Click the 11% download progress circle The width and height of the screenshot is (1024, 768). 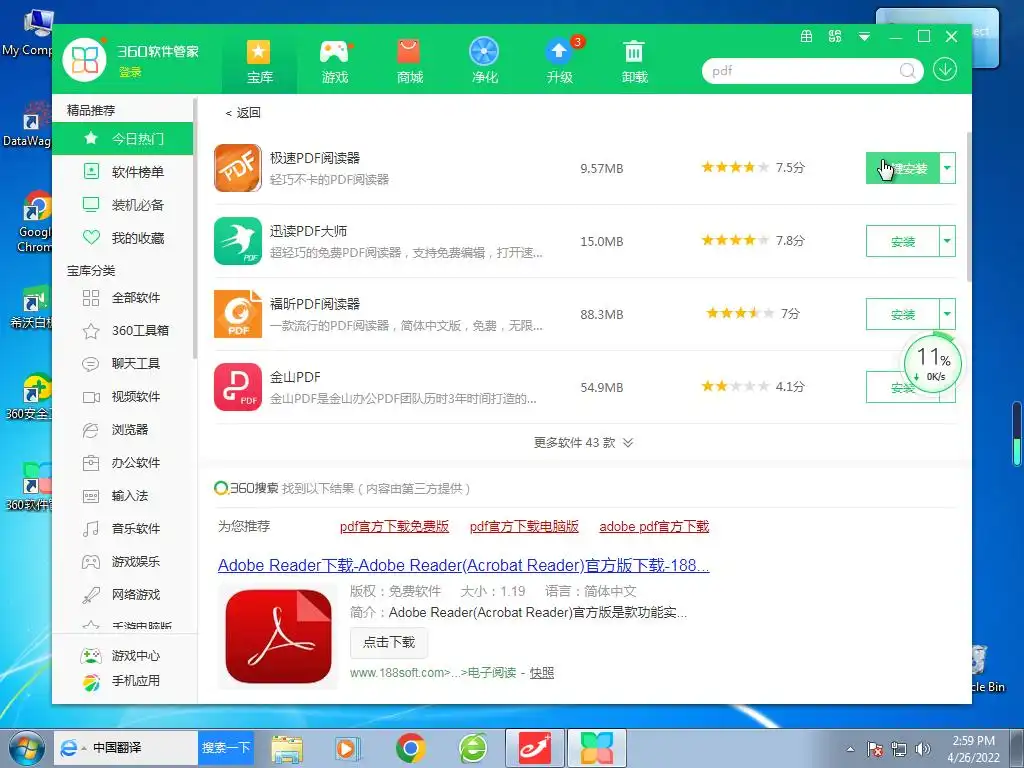(x=933, y=364)
